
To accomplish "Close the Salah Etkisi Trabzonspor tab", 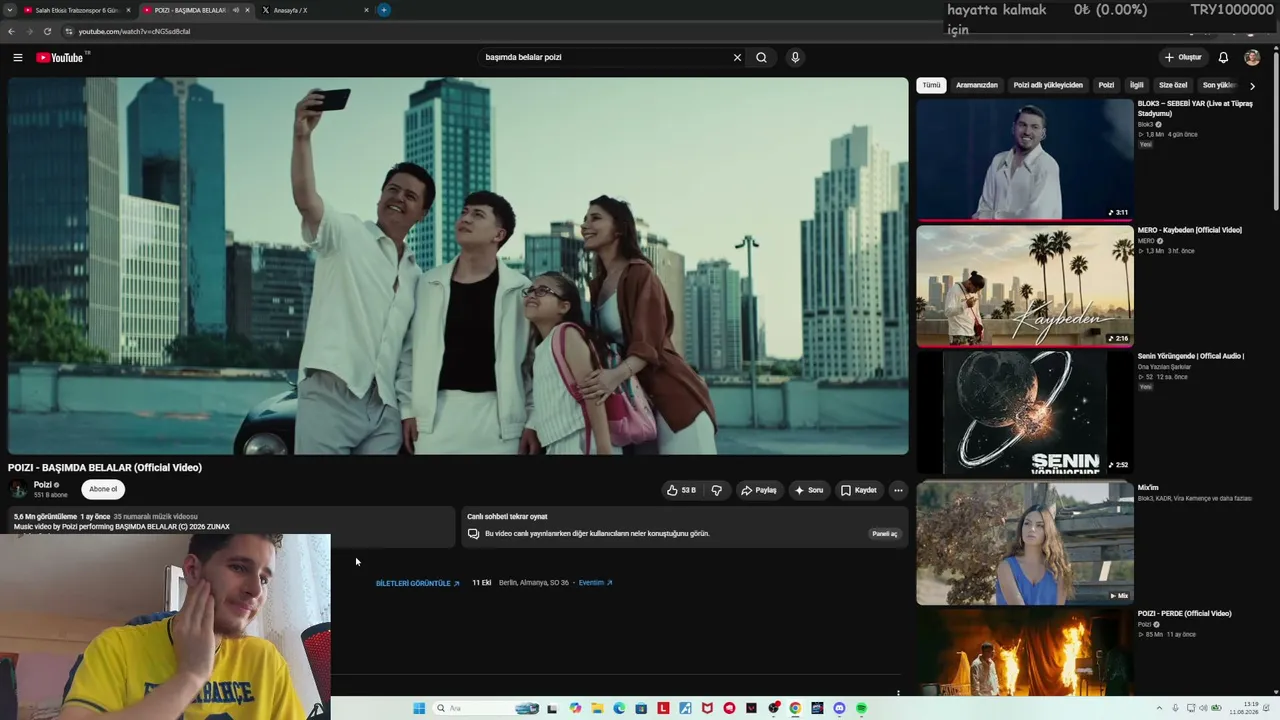I will coord(128,10).
